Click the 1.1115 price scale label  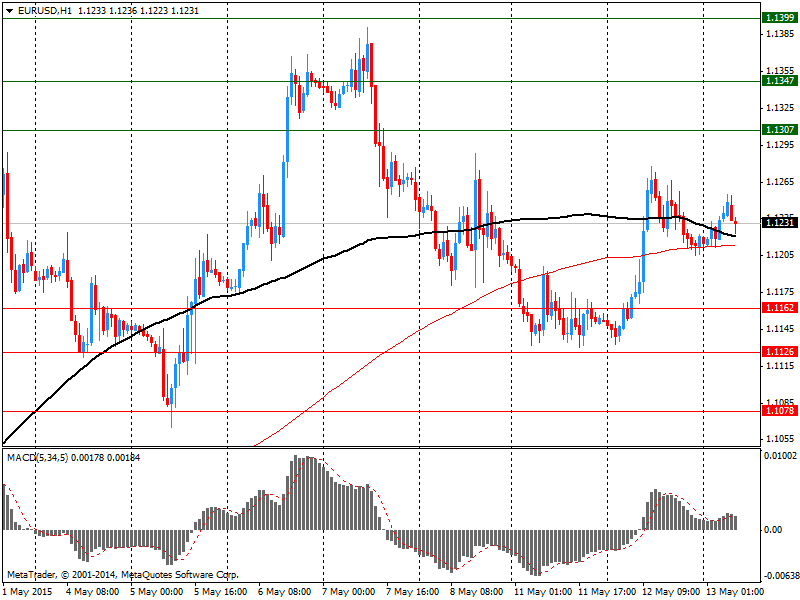[x=780, y=366]
